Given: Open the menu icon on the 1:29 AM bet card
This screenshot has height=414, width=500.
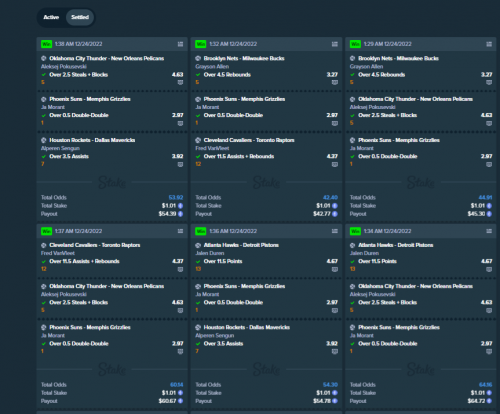Looking at the screenshot, I should pos(489,44).
